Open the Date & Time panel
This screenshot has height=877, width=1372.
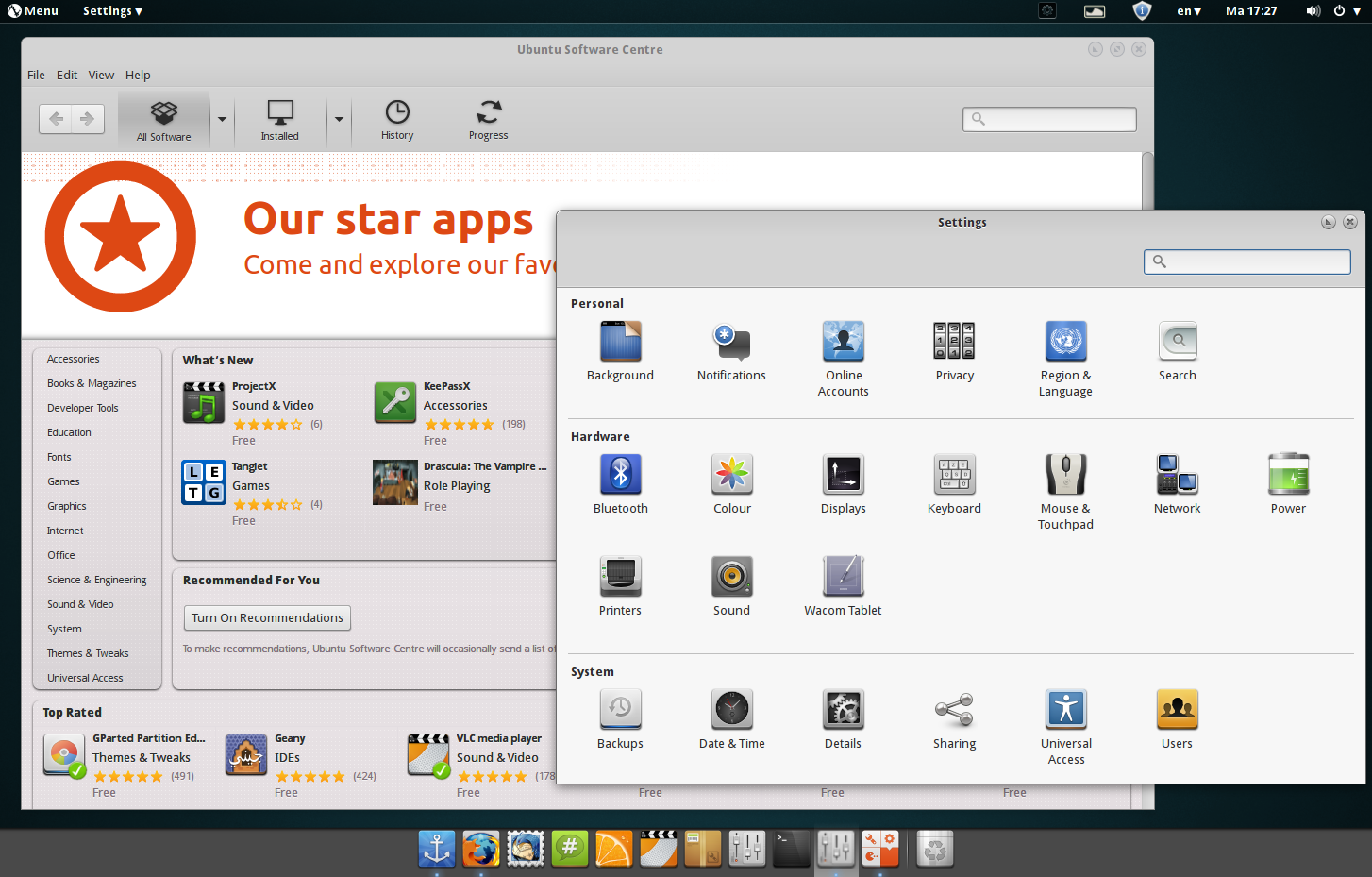click(x=731, y=719)
